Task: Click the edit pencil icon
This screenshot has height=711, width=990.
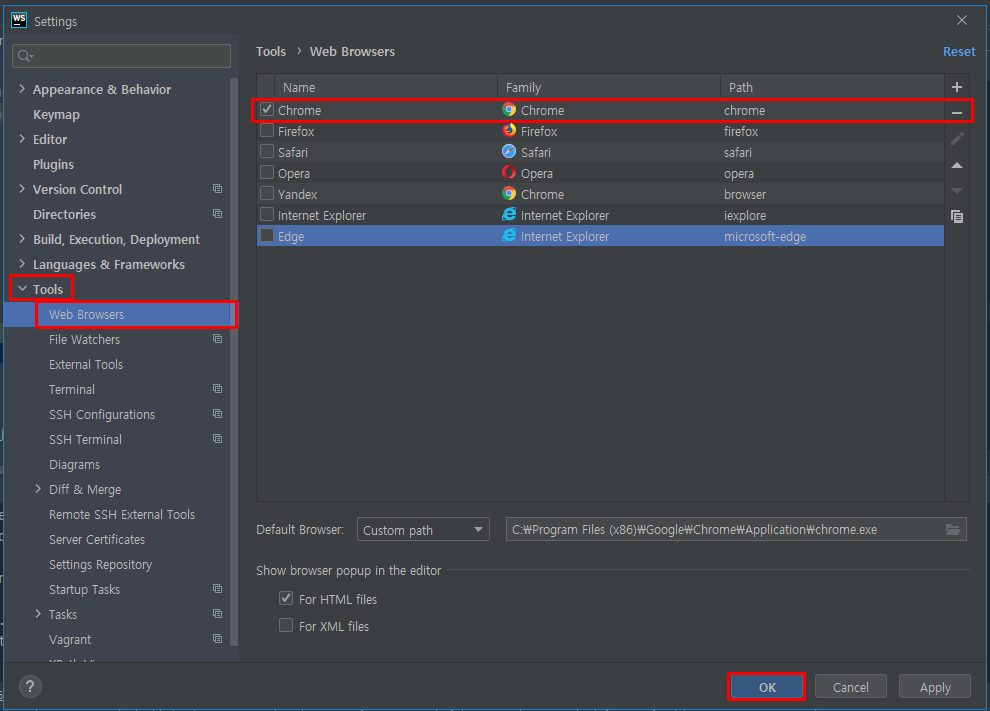Action: pos(957,139)
